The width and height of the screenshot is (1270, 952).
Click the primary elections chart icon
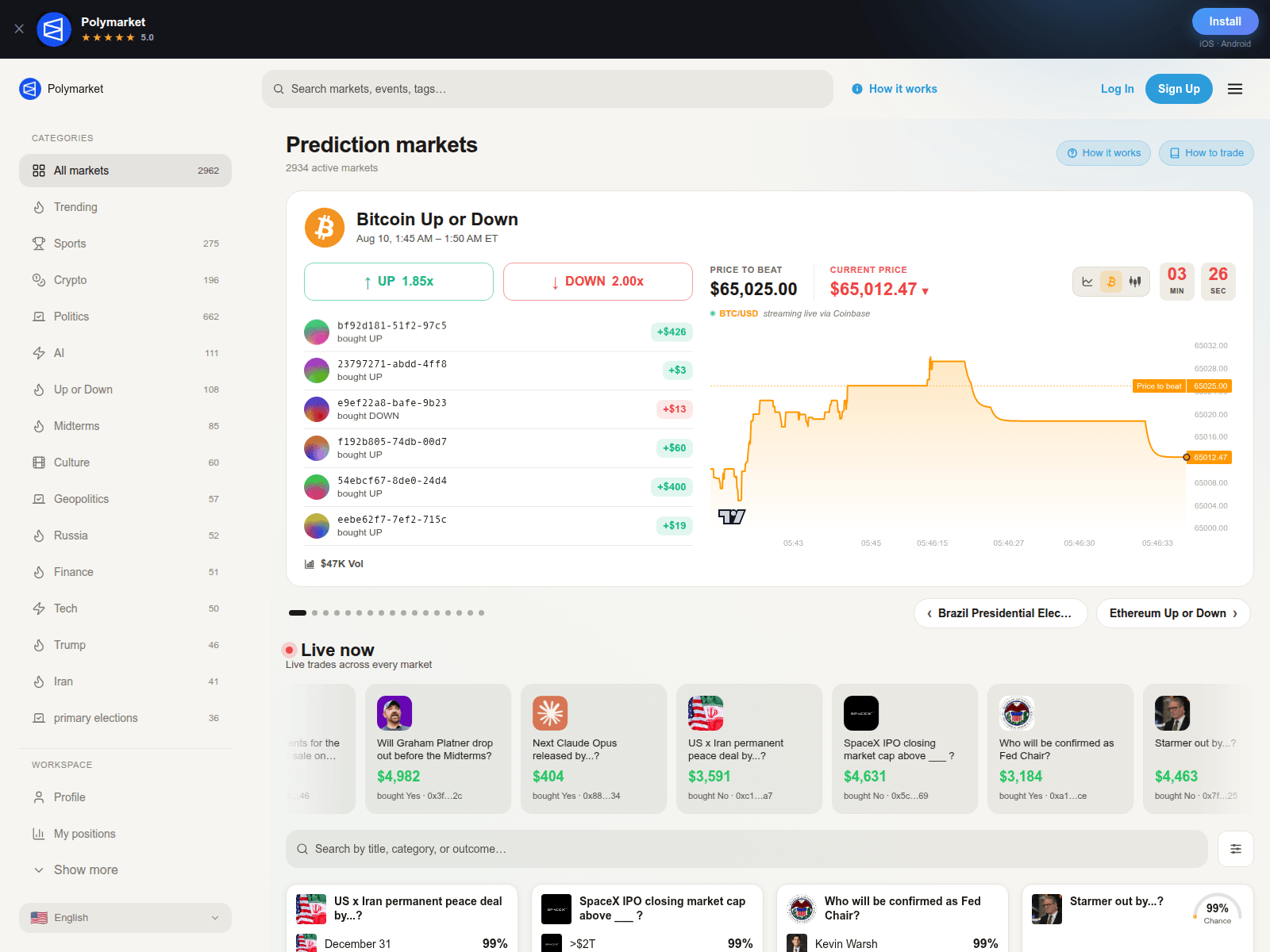(39, 718)
